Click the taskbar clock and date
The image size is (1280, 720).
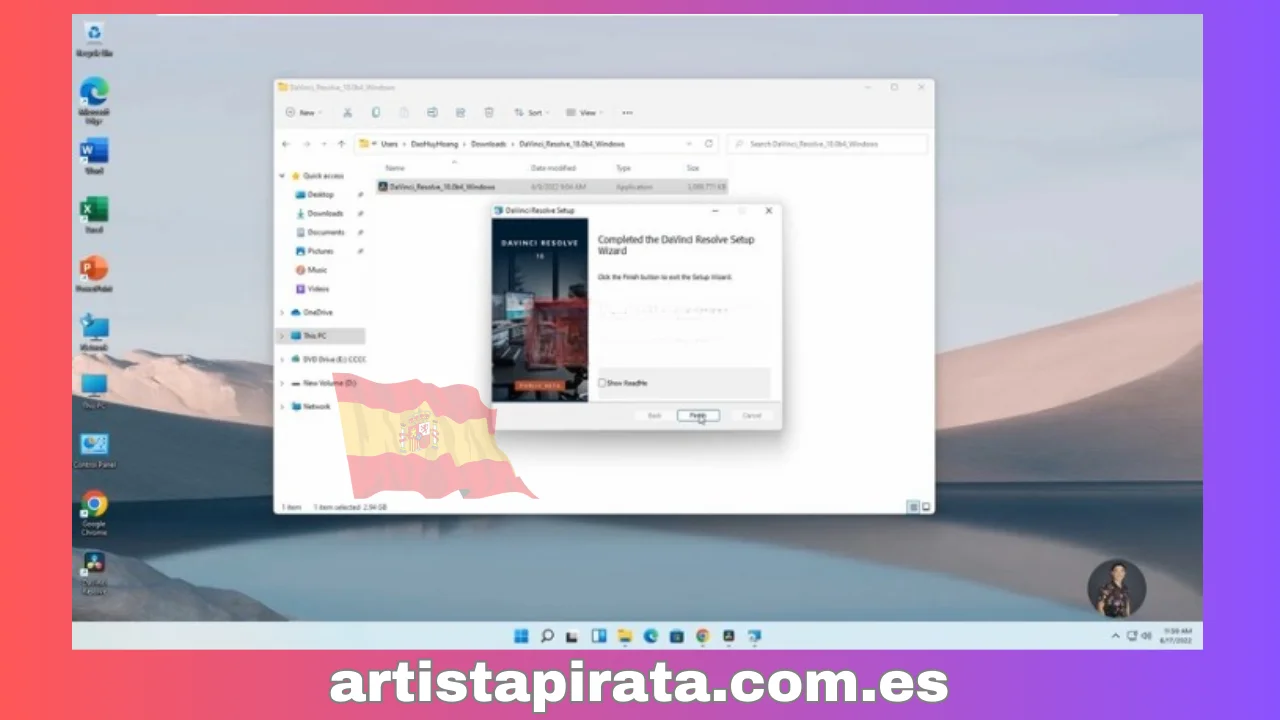pos(1179,636)
